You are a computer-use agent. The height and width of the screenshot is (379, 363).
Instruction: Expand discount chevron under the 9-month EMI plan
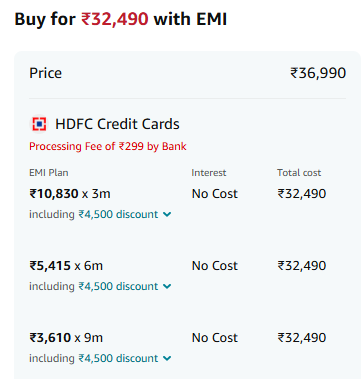tap(167, 358)
